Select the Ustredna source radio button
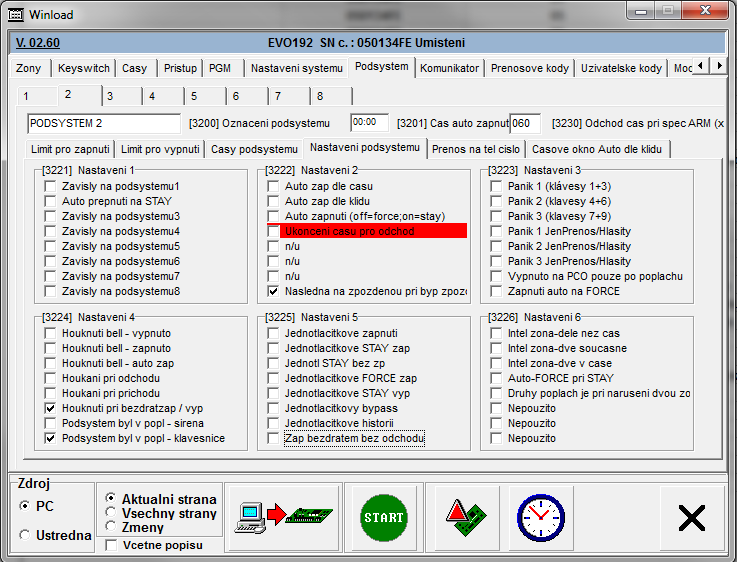Image resolution: width=737 pixels, height=562 pixels. tap(25, 535)
